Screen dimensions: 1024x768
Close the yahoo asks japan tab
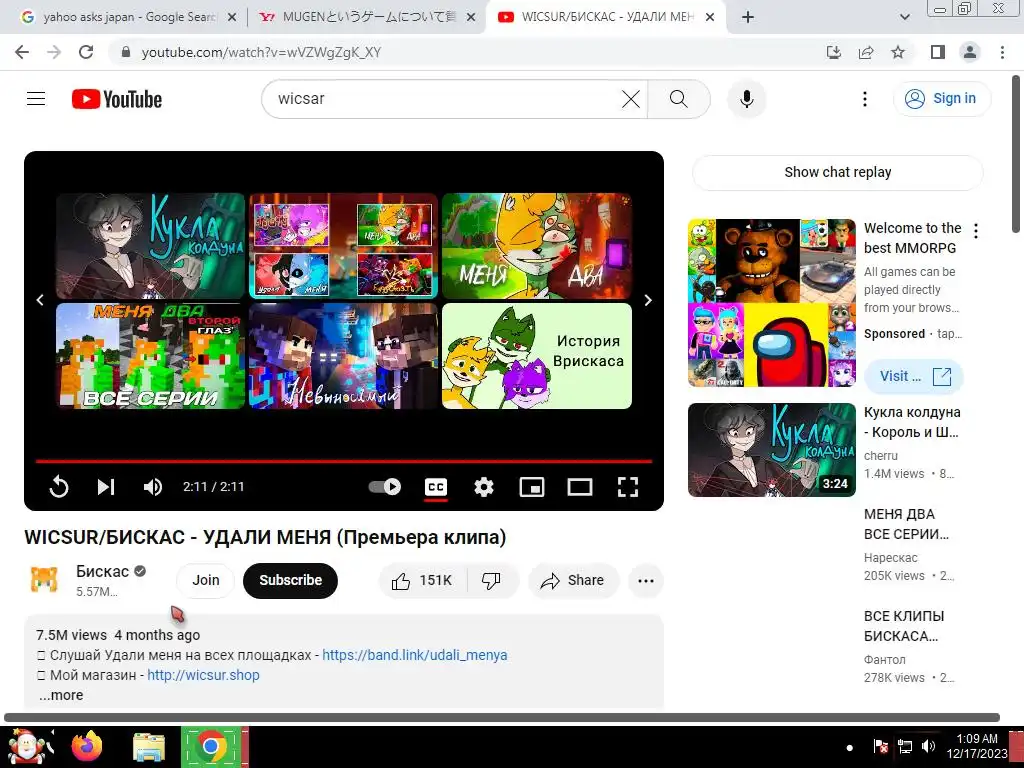point(232,18)
